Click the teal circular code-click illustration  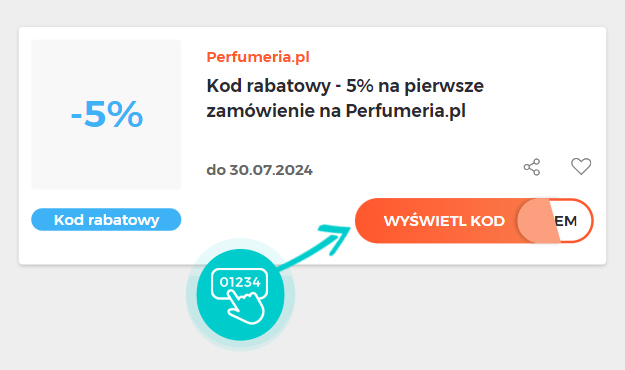[240, 295]
